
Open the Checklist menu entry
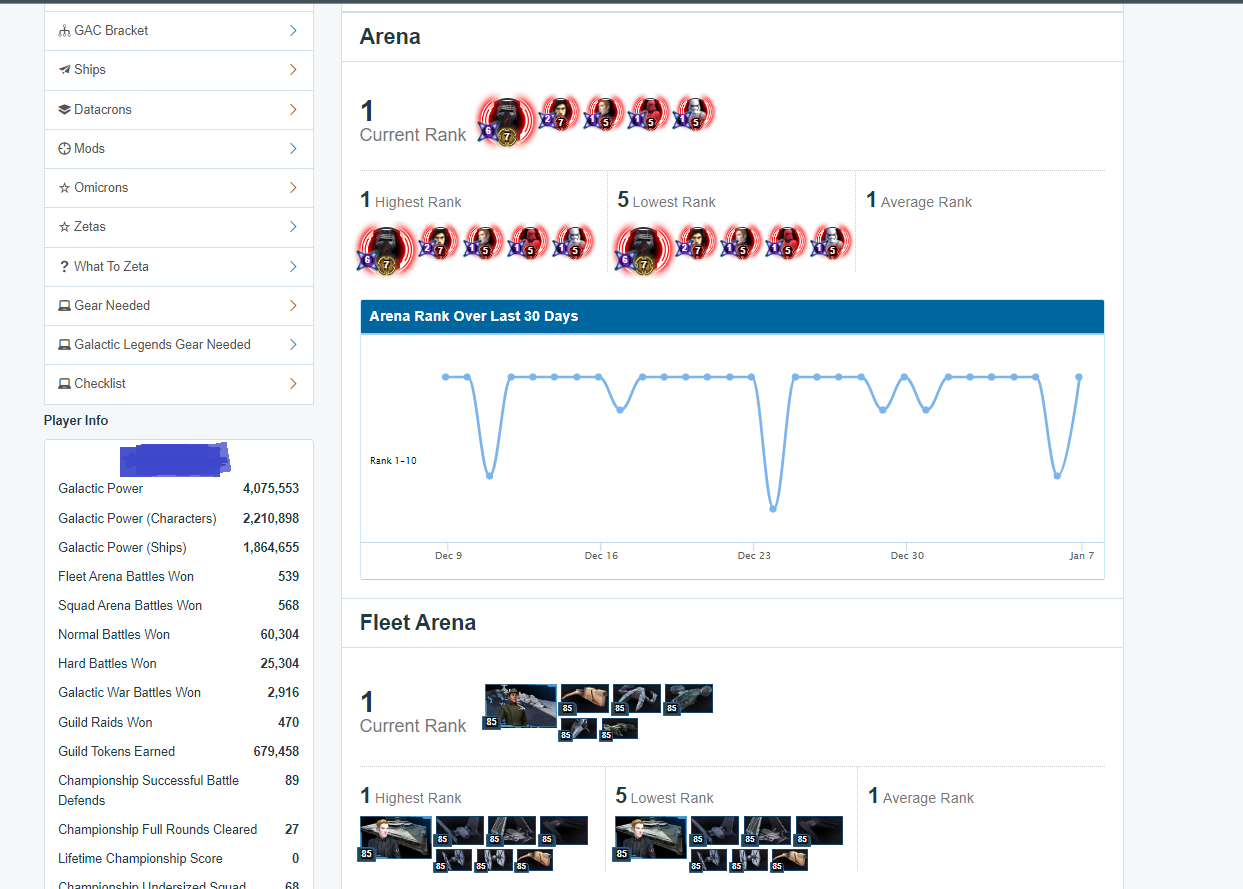tap(179, 384)
